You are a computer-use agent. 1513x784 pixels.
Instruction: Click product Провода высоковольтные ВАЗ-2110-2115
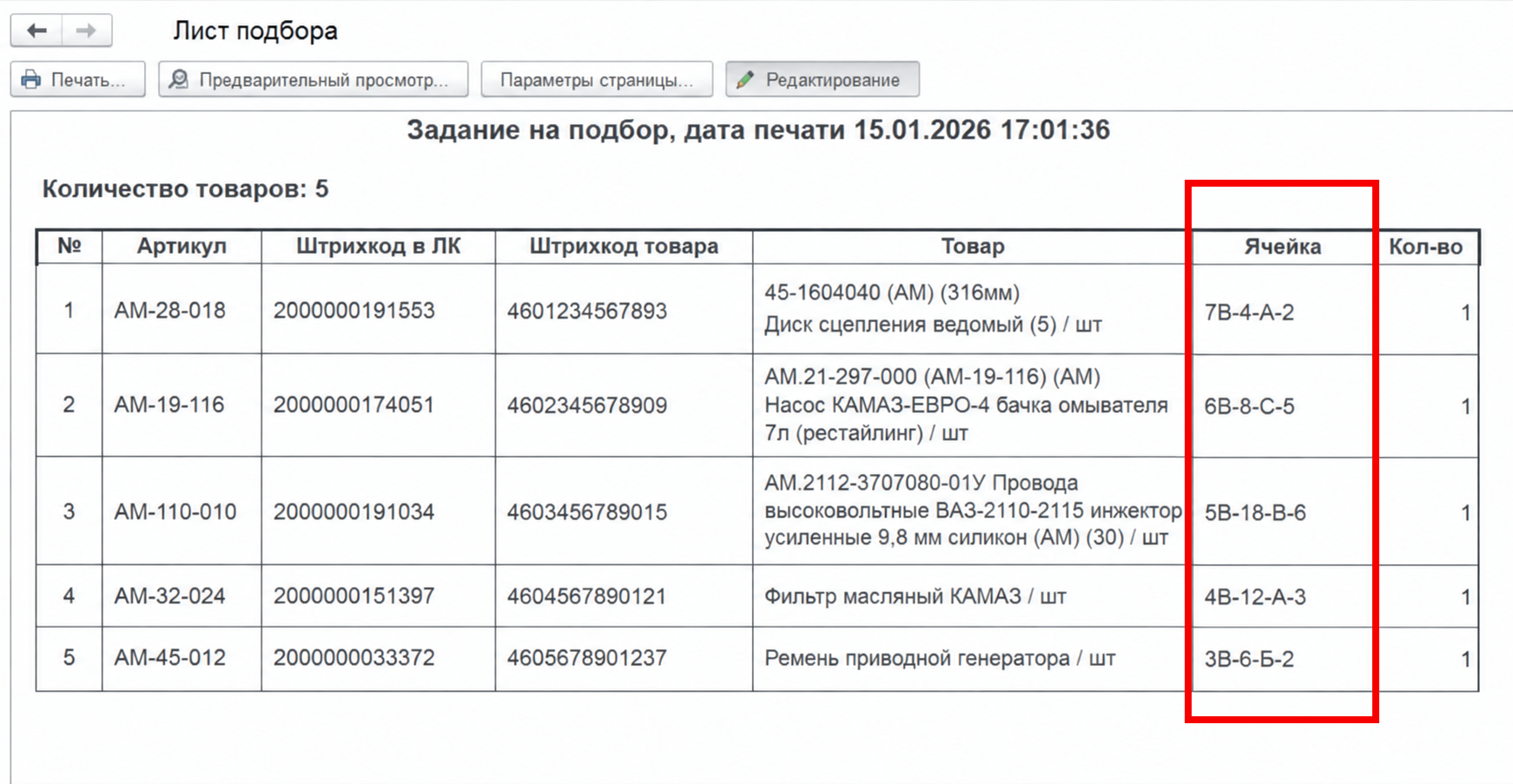[973, 511]
